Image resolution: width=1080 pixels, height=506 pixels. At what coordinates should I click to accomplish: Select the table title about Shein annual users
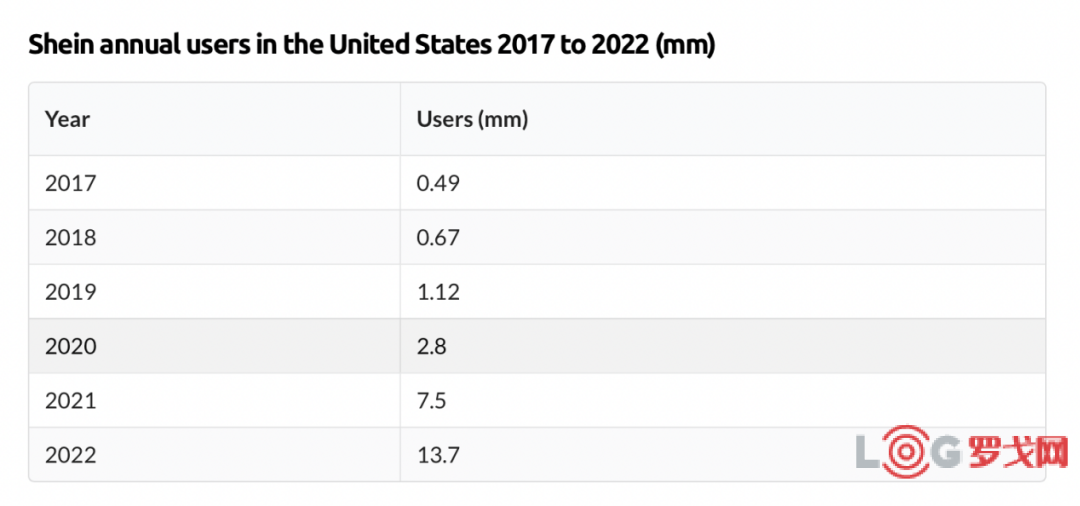[371, 45]
